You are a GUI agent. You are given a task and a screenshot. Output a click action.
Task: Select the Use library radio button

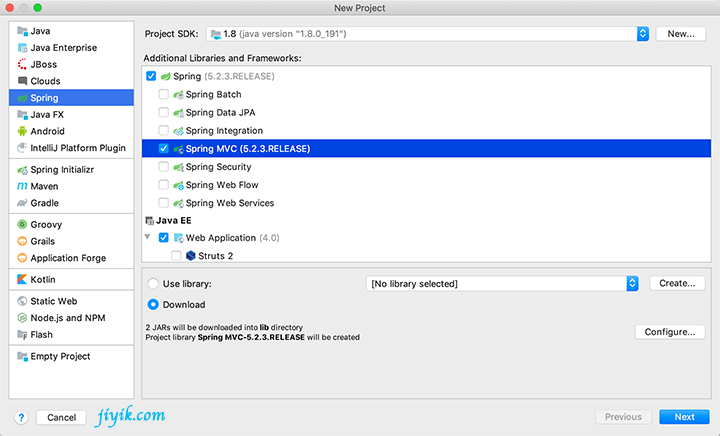[153, 284]
